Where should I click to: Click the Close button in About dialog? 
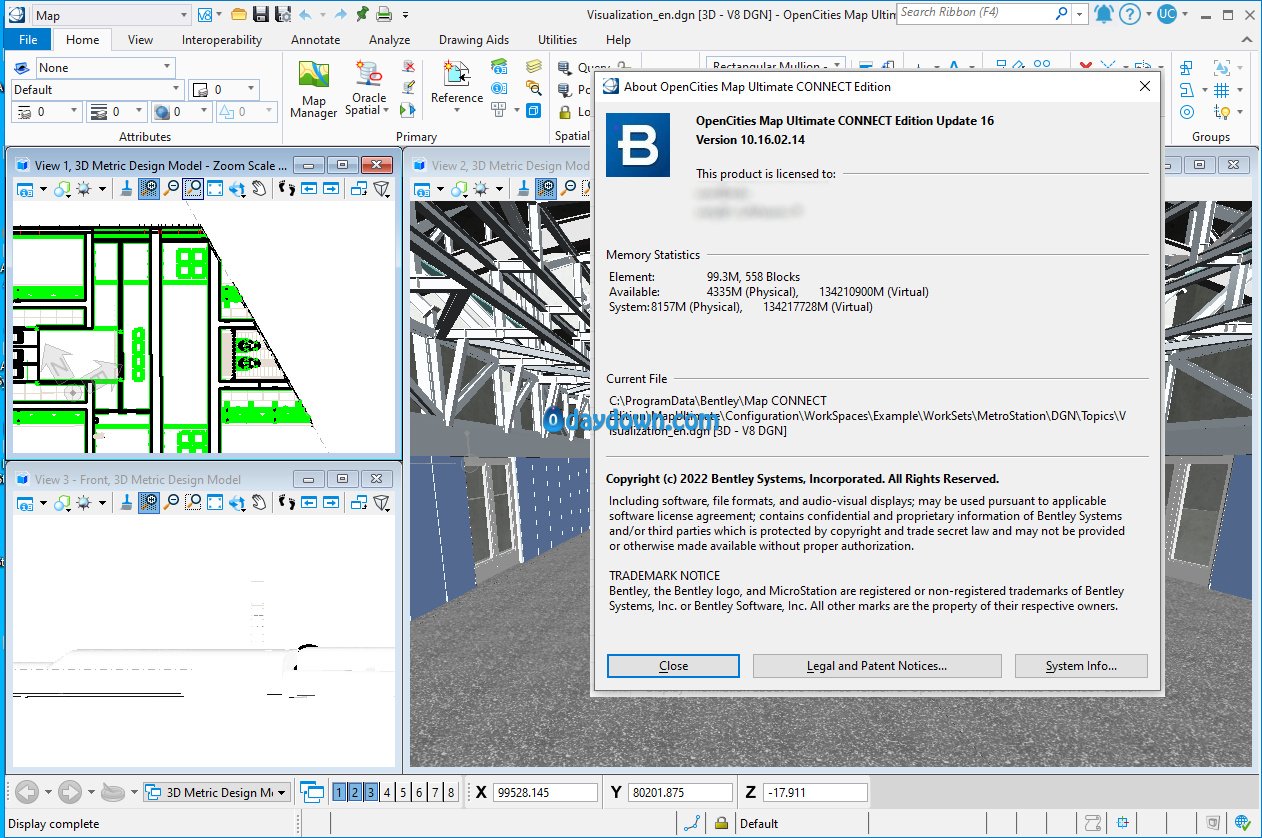click(673, 666)
